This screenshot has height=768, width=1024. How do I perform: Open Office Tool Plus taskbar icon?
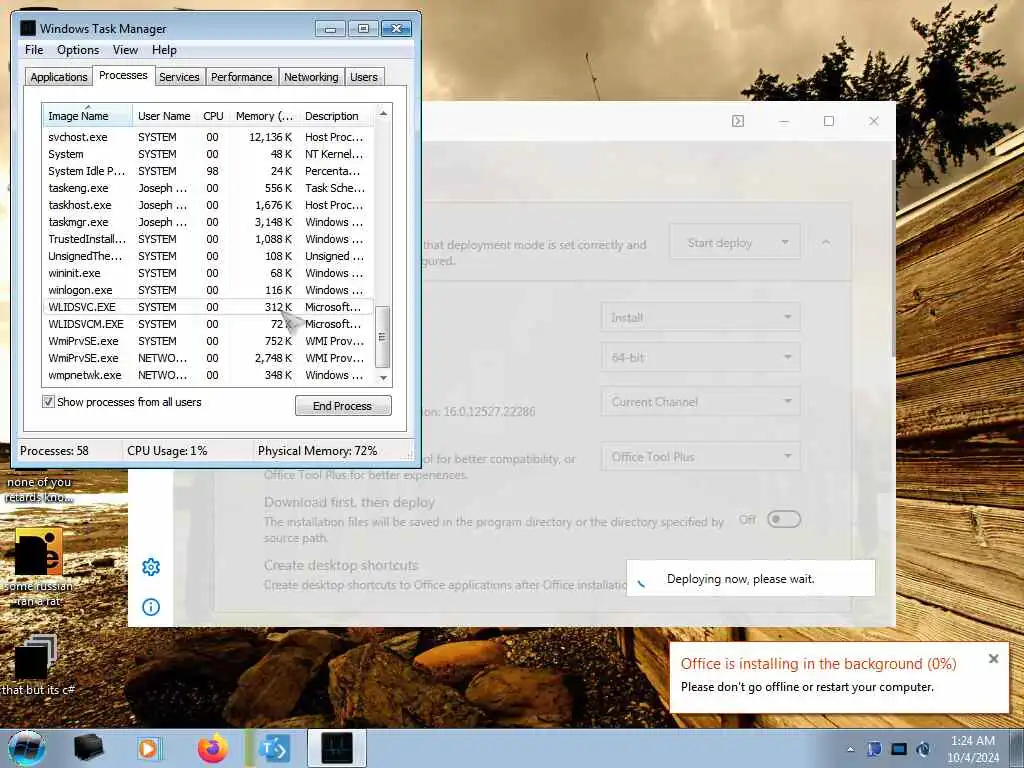(274, 748)
